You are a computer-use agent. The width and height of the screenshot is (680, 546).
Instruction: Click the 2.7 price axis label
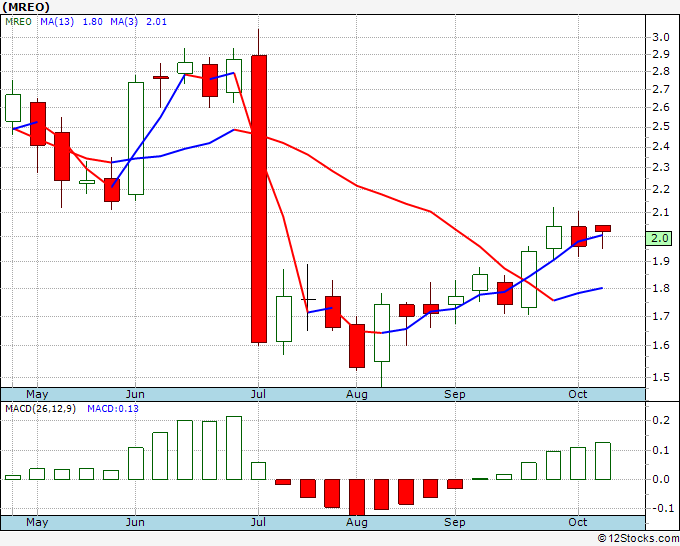point(661,90)
